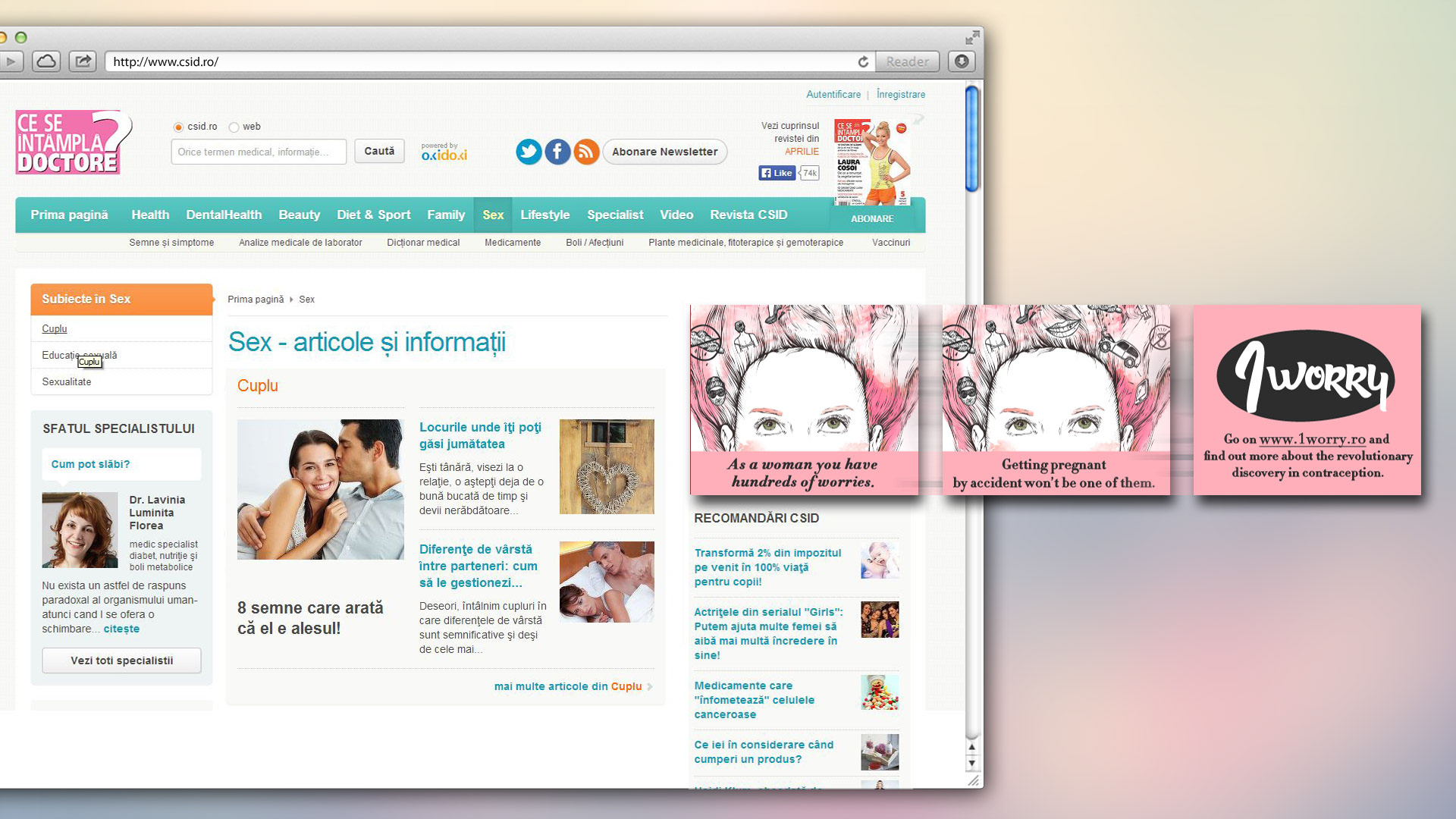Image resolution: width=1456 pixels, height=819 pixels.
Task: Click the Facebook Like button
Action: pyautogui.click(x=777, y=173)
